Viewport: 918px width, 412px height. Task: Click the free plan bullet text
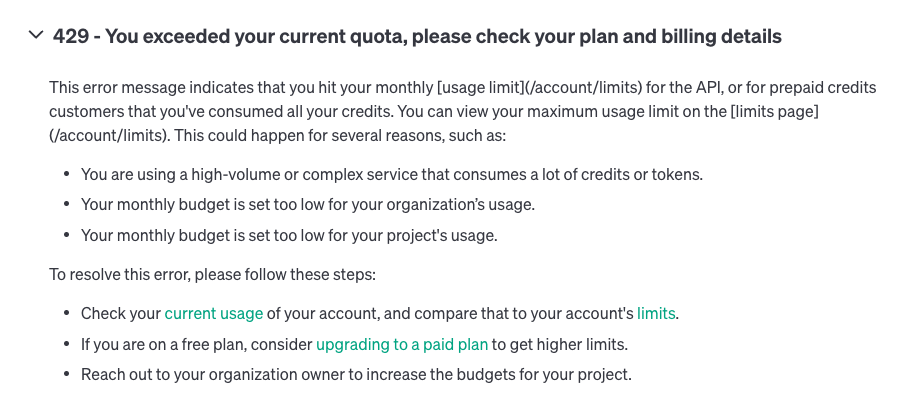click(x=354, y=344)
